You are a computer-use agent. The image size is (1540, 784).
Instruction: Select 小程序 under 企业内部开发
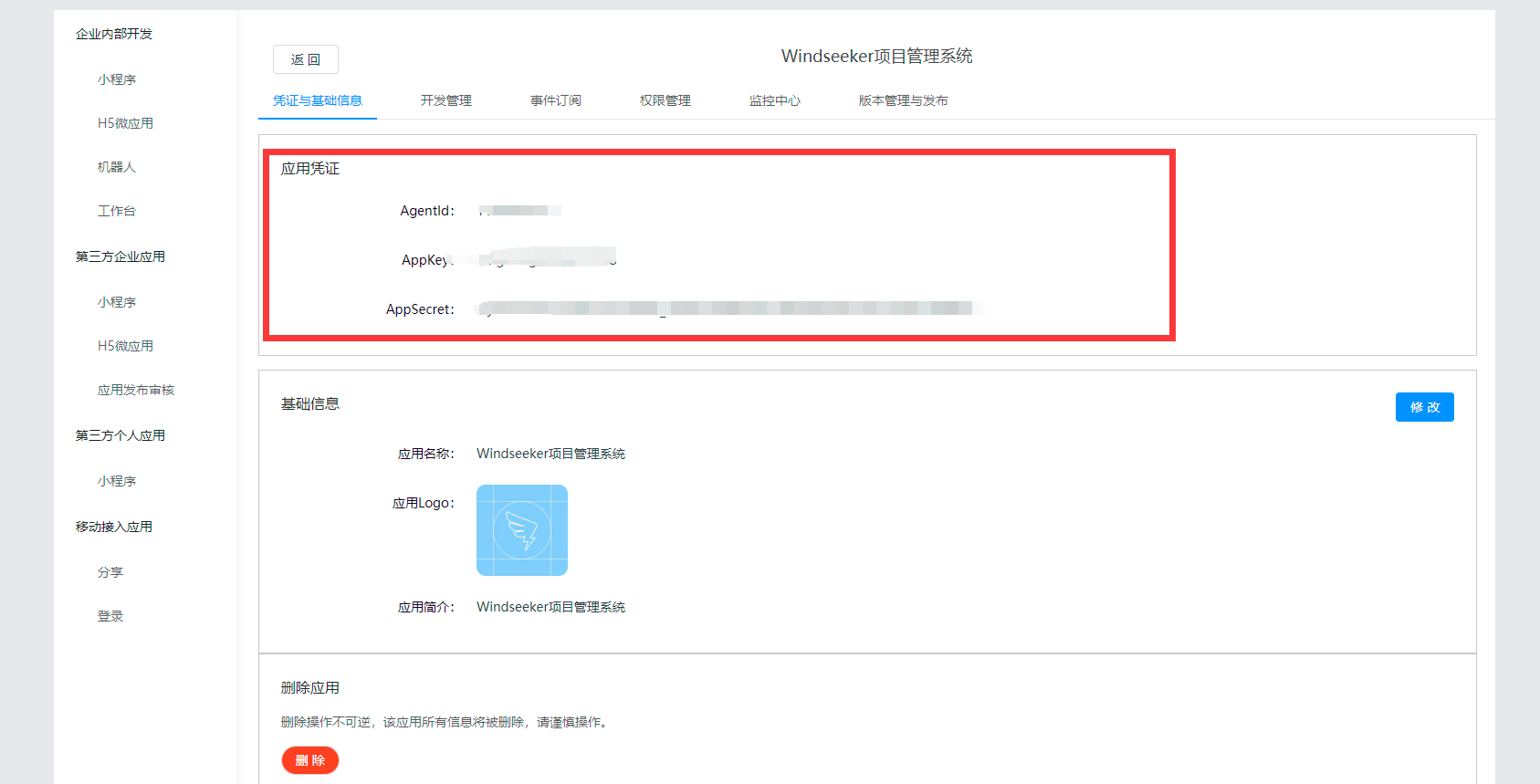tap(117, 79)
